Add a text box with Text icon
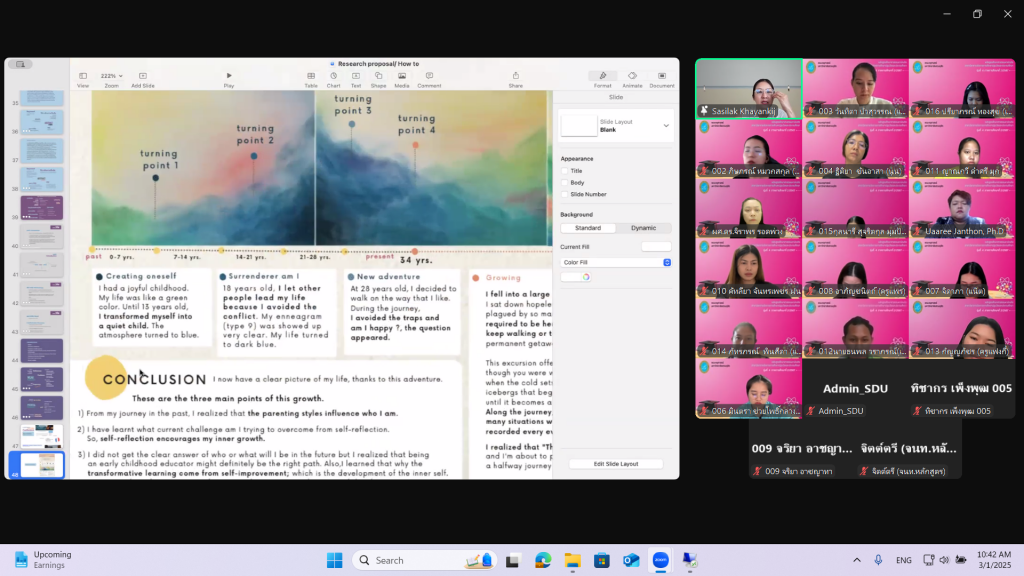1024x576 pixels. click(x=356, y=76)
